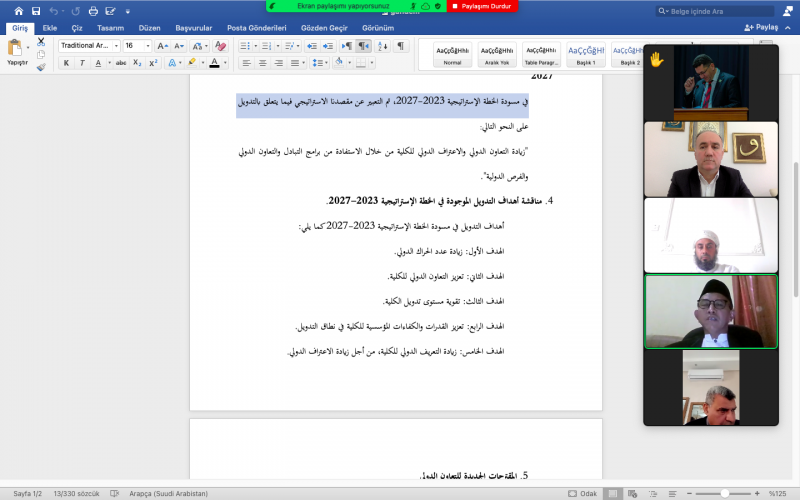Image resolution: width=800 pixels, height=500 pixels.
Task: Switch to the Ekle tab
Action: (50, 28)
